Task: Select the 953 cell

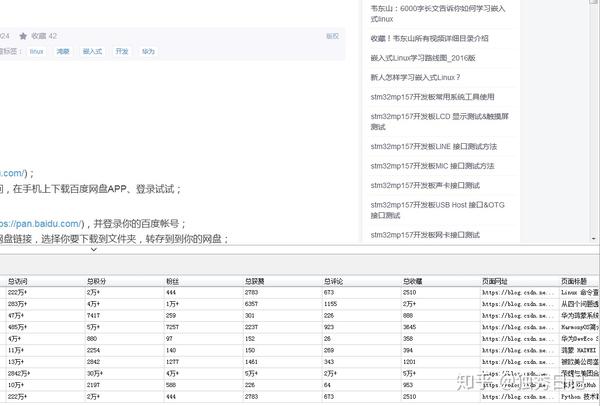Action: 440,385
